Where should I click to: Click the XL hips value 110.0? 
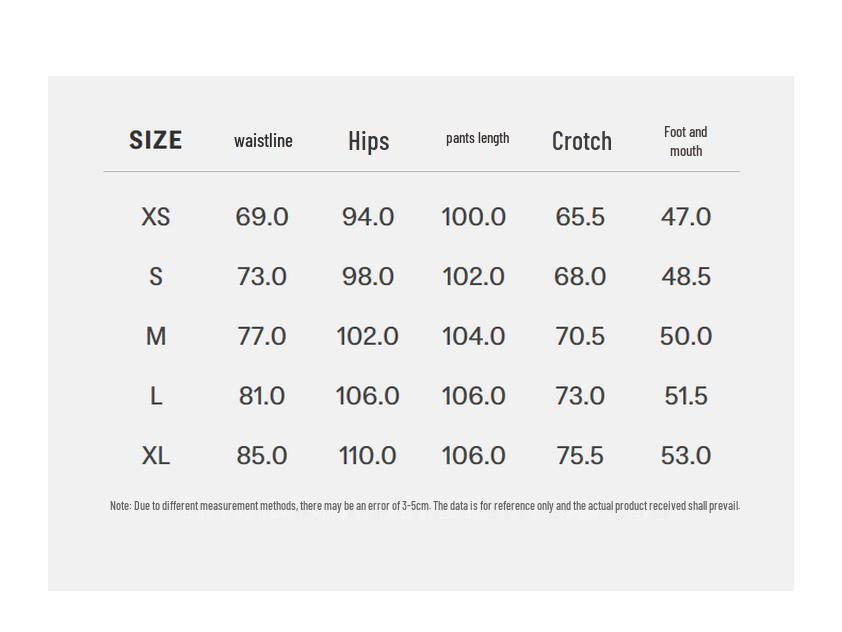click(368, 456)
